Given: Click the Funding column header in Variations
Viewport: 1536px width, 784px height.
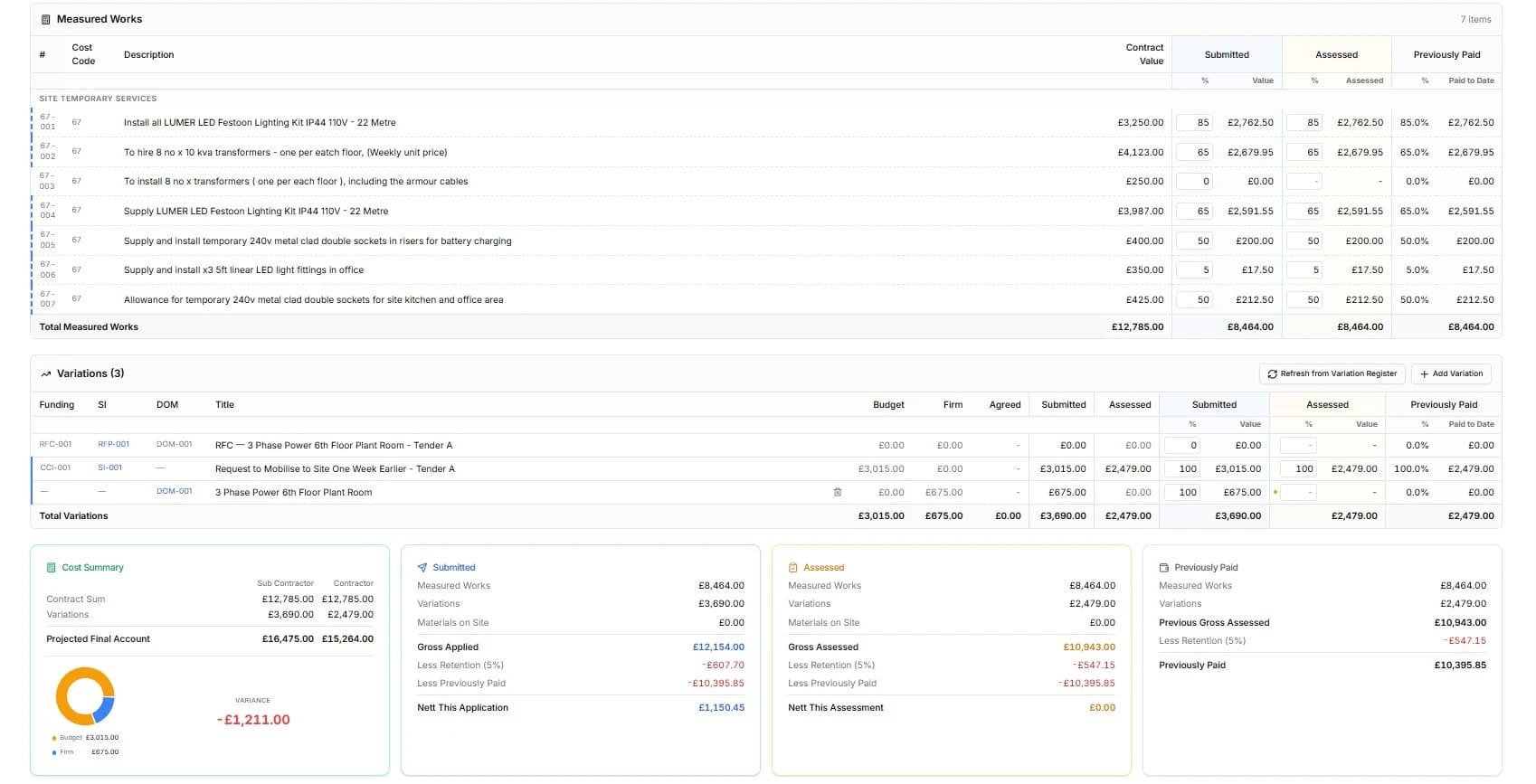Looking at the screenshot, I should click(x=57, y=404).
